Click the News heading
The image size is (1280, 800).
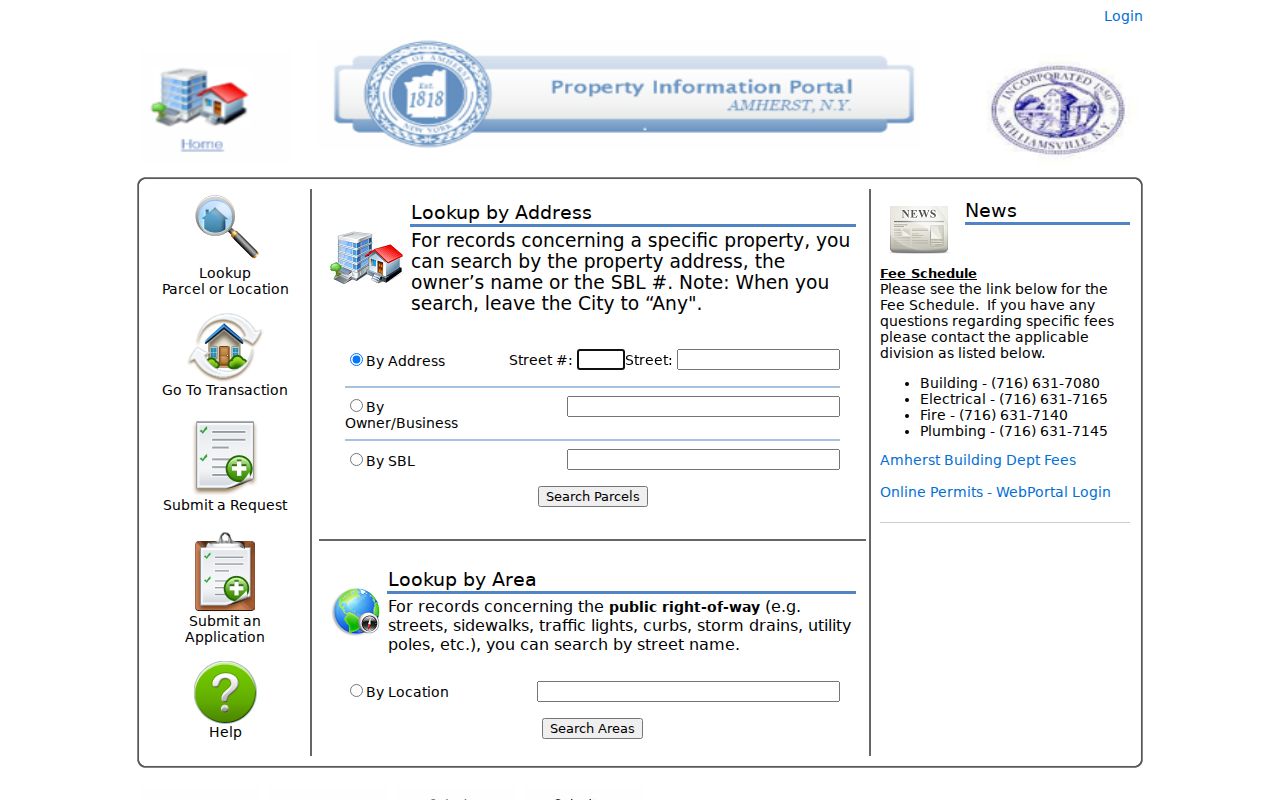coord(991,210)
